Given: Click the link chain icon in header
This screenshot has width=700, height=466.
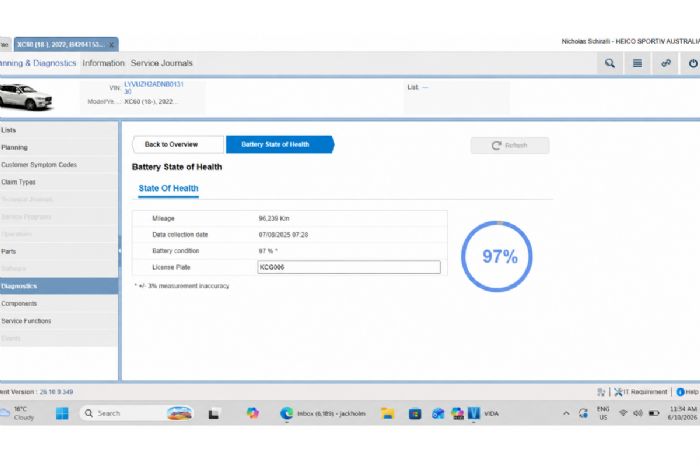Looking at the screenshot, I should (666, 63).
